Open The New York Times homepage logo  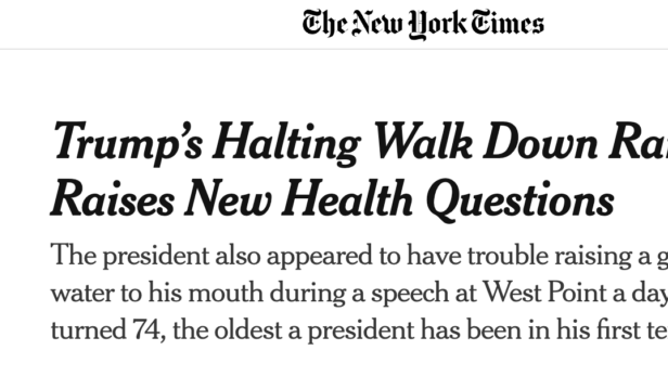pos(423,24)
